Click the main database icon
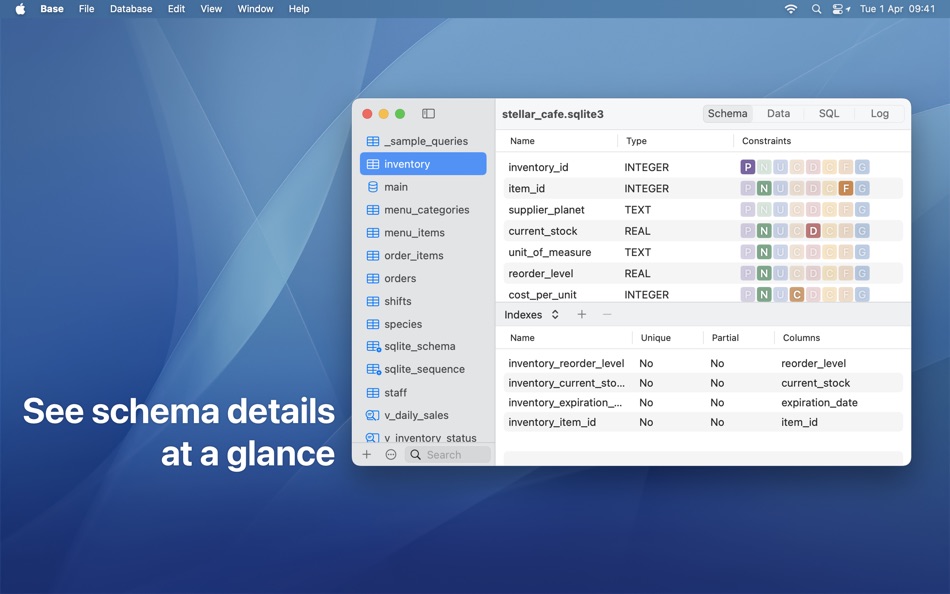The height and width of the screenshot is (594, 950). point(373,187)
